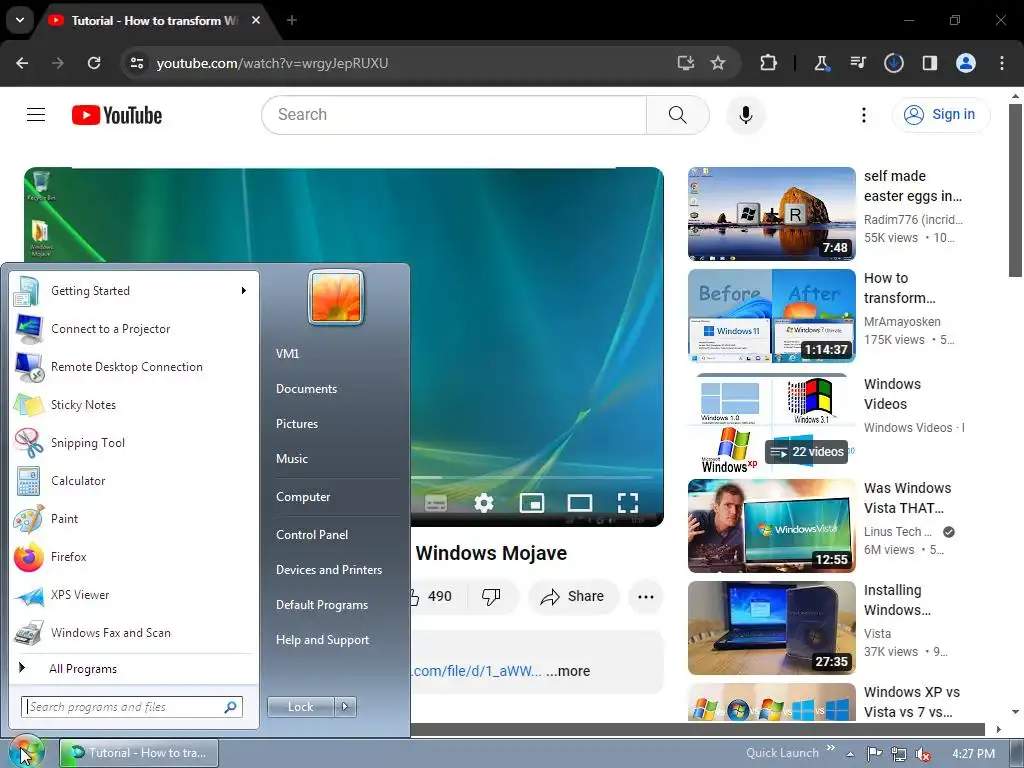The width and height of the screenshot is (1024, 768).
Task: Open Remote Desktop Connection from Start menu
Action: point(133,367)
